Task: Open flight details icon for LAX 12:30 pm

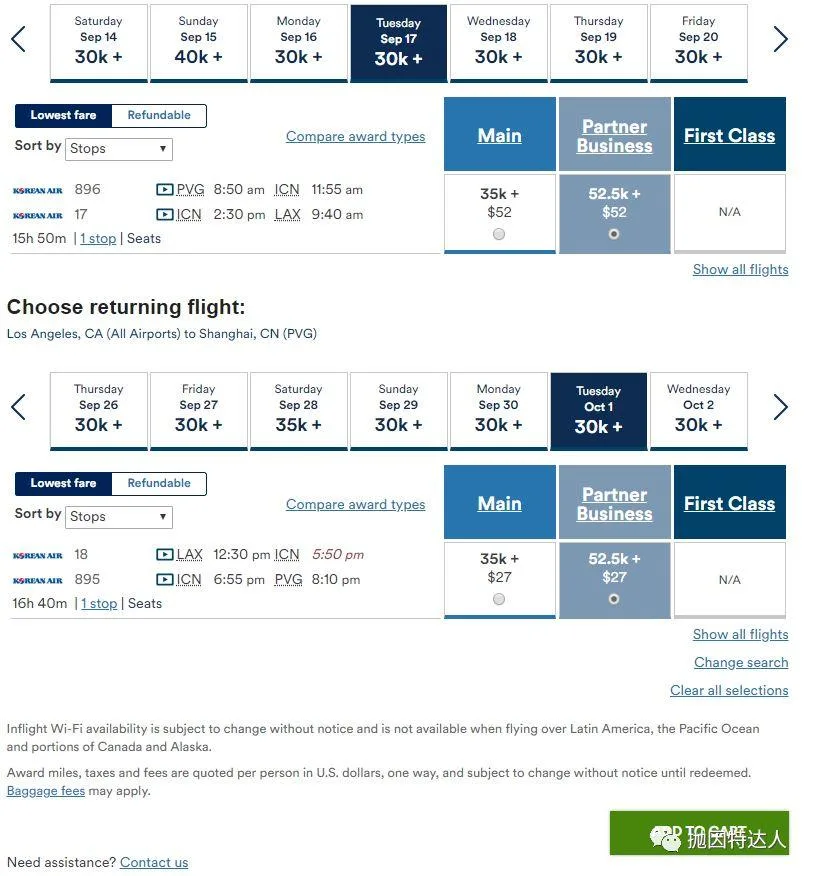Action: click(x=165, y=554)
